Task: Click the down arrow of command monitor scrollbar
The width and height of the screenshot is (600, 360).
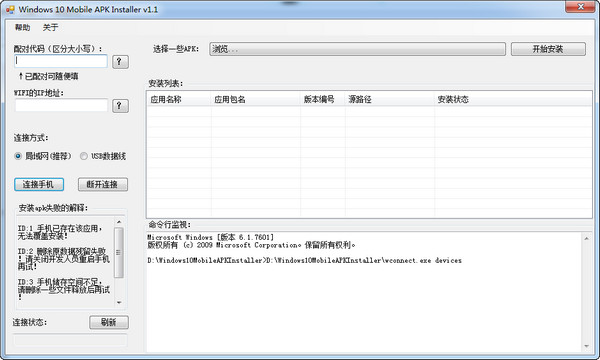Action: [587, 346]
